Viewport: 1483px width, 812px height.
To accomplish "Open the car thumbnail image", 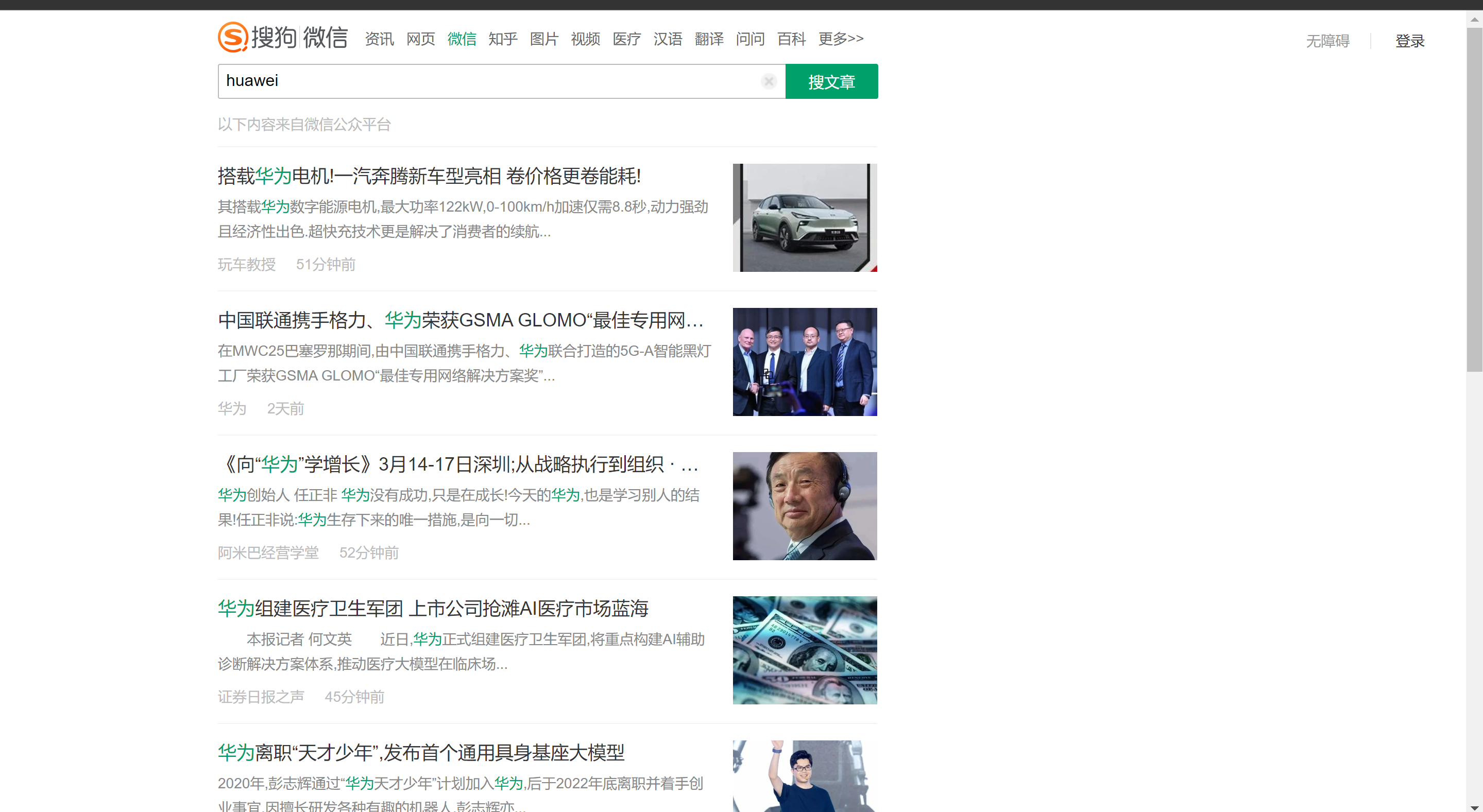I will point(804,217).
